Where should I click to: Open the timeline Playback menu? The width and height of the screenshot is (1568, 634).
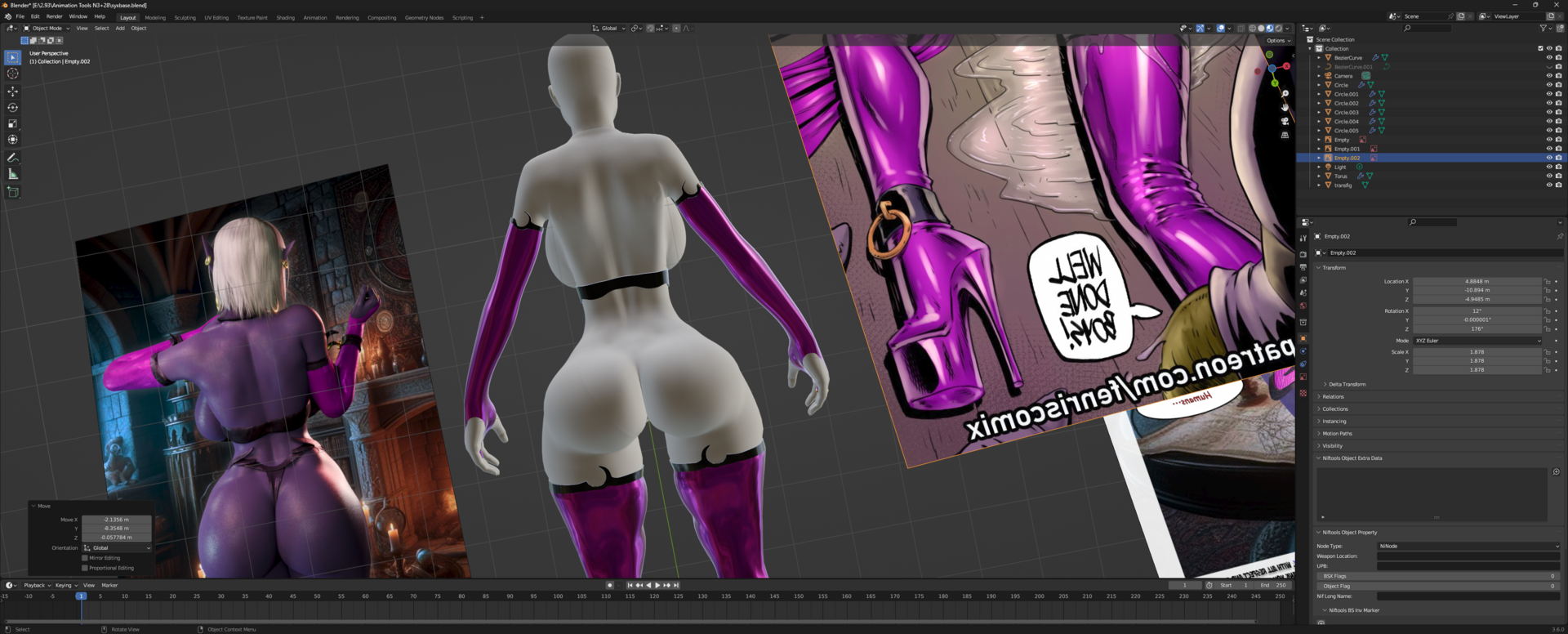tap(37, 585)
